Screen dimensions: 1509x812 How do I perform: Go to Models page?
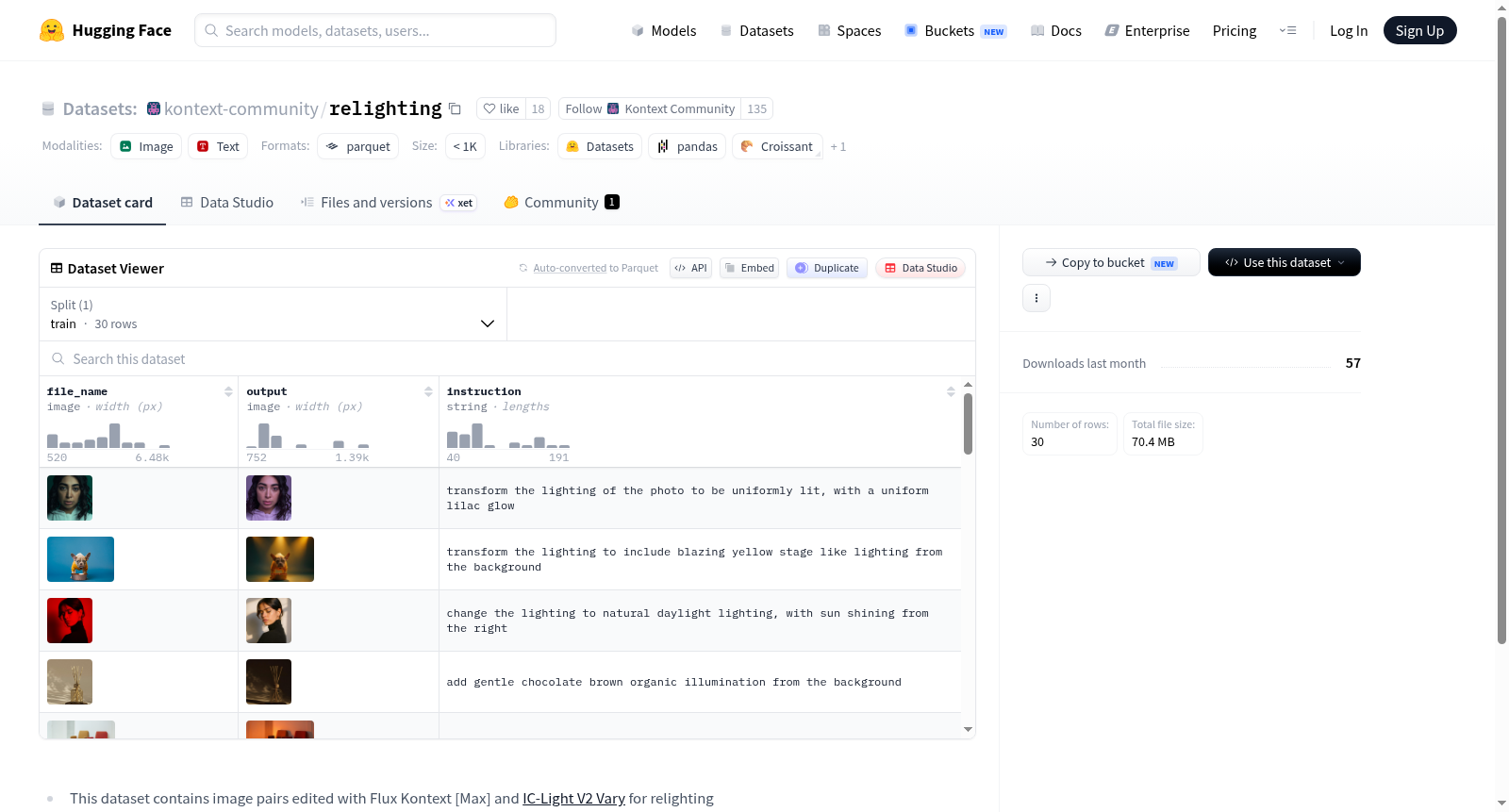pyautogui.click(x=664, y=30)
